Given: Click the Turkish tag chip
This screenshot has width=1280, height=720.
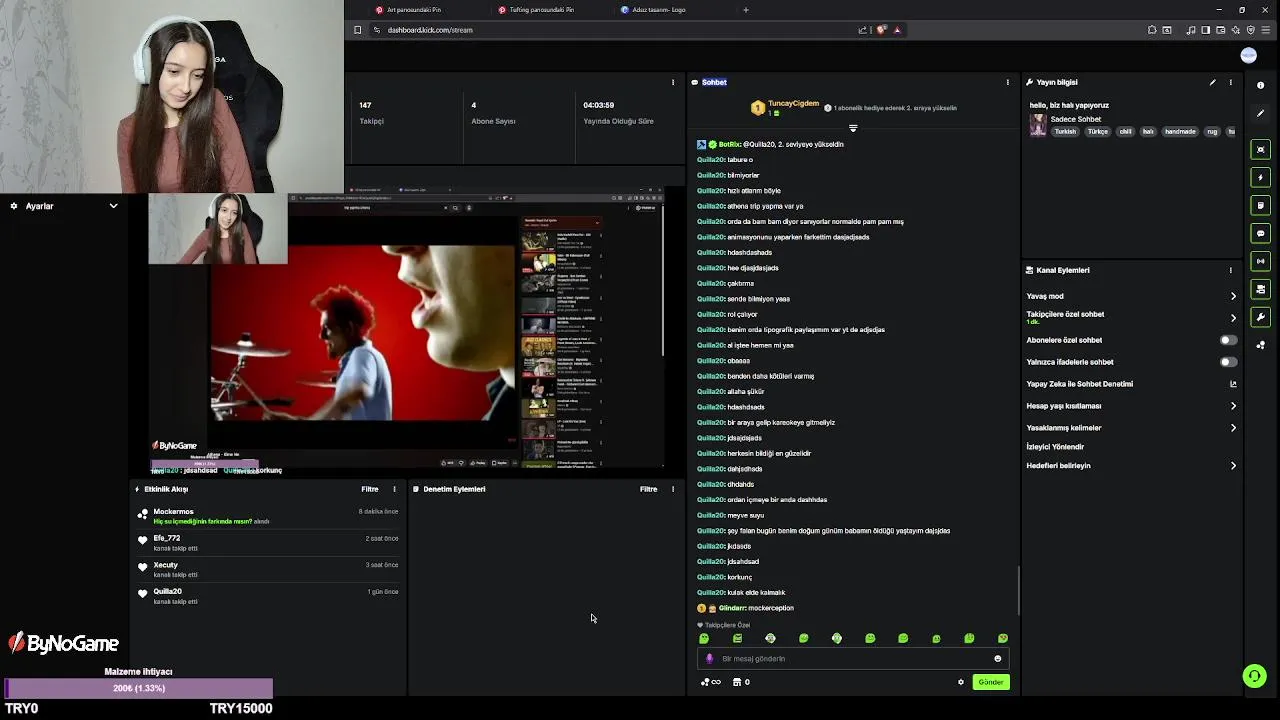Looking at the screenshot, I should click(x=1065, y=132).
